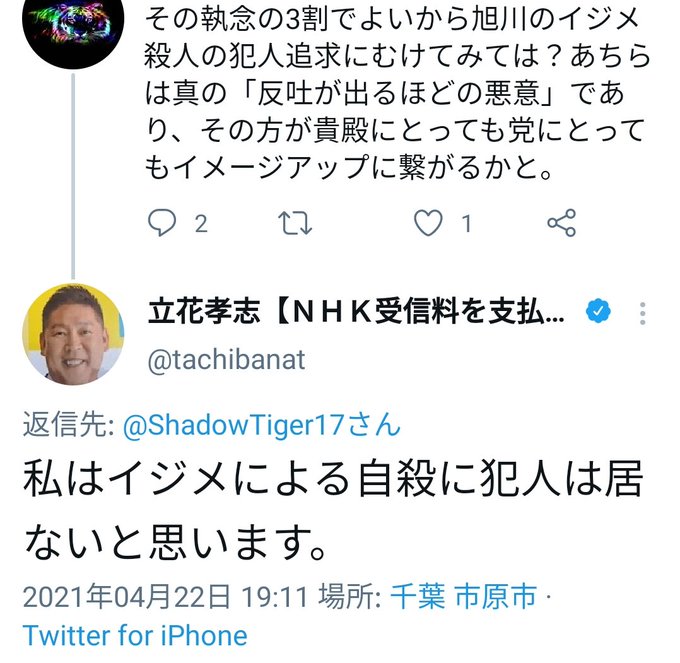Screen dimensions: 680x663
Task: Click the 2021年04月22日 19:11 timestamp
Action: [165, 597]
